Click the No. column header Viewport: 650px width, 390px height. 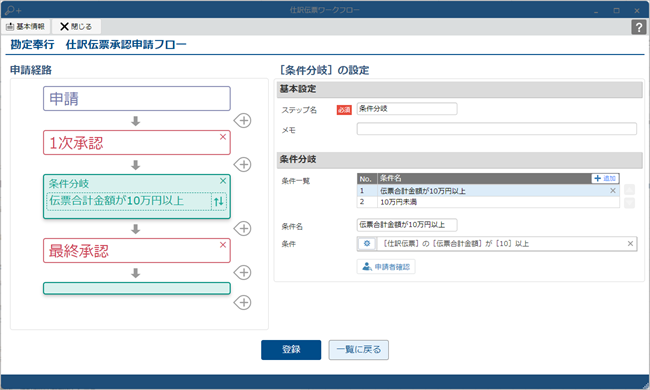[367, 179]
